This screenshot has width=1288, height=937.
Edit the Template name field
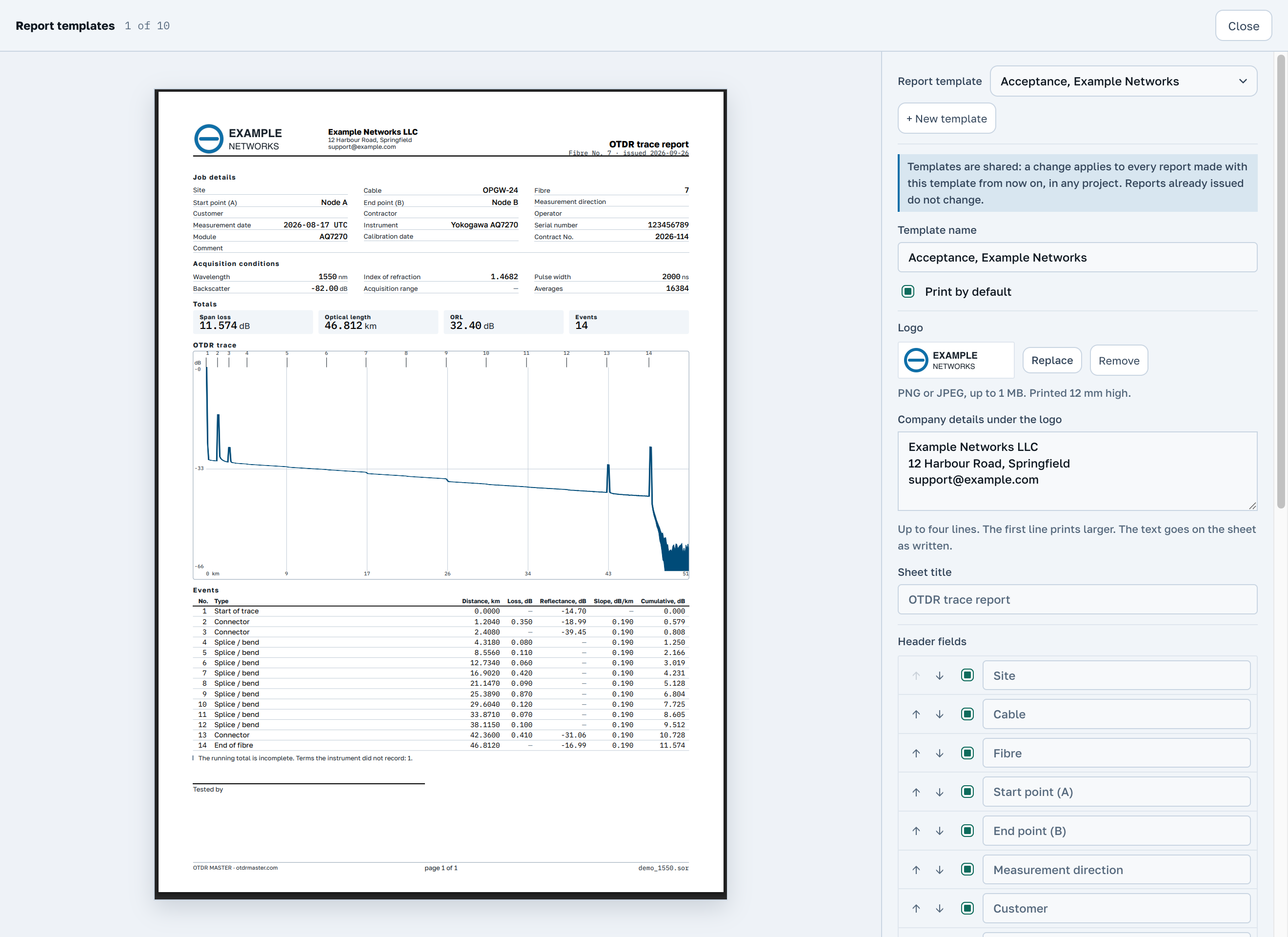(1077, 257)
